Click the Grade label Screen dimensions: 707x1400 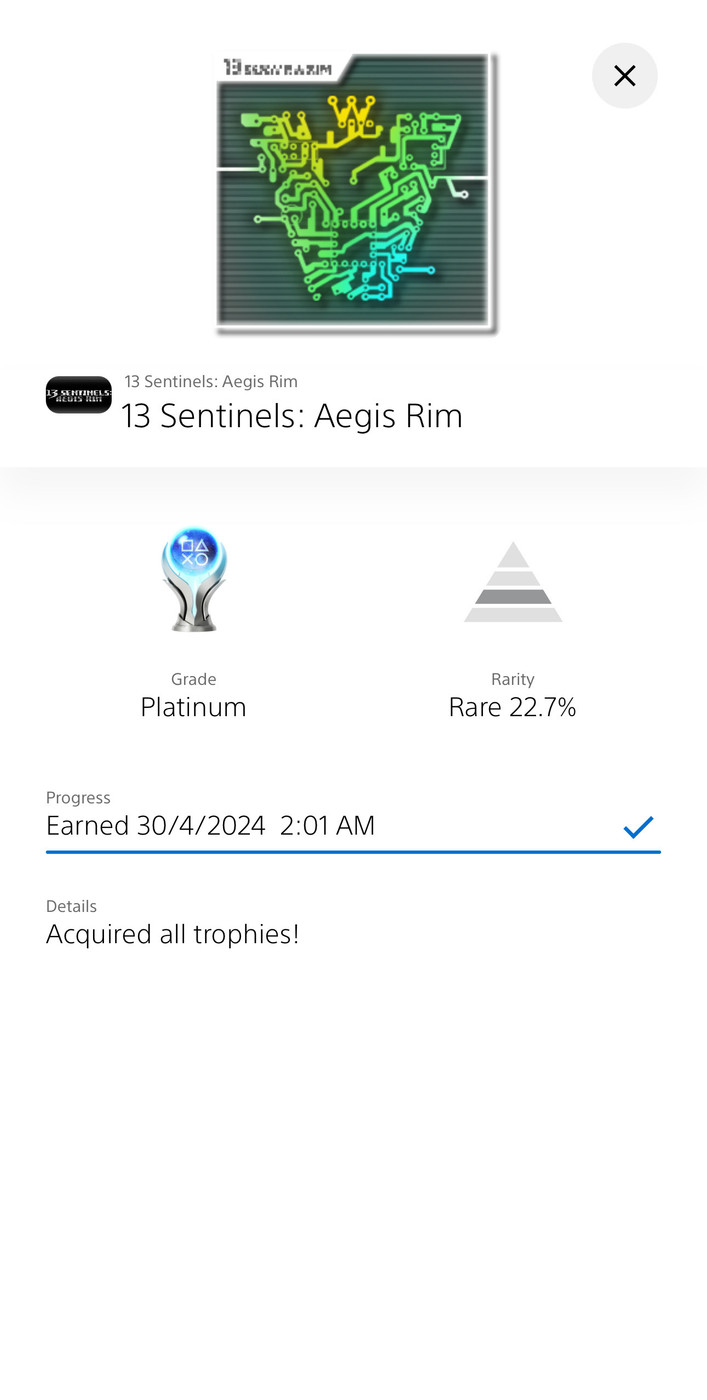click(193, 679)
